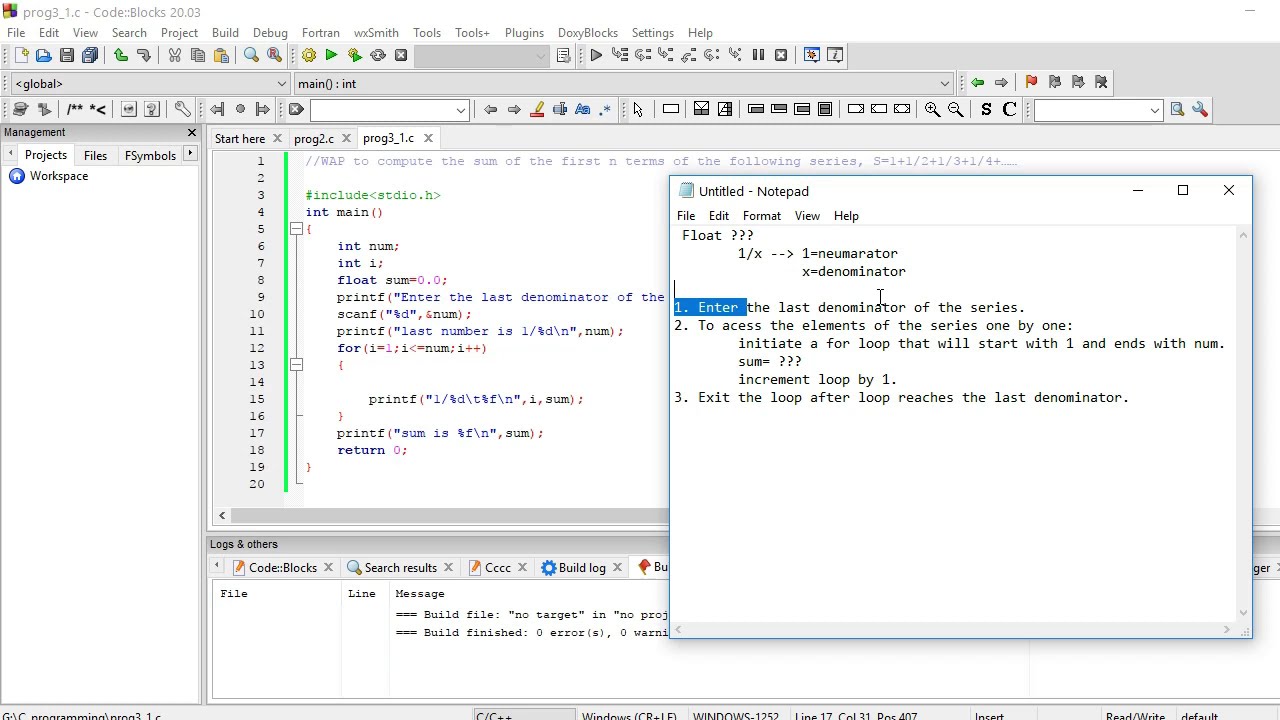This screenshot has width=1280, height=720.
Task: Click the Replace icon
Action: [x=274, y=56]
